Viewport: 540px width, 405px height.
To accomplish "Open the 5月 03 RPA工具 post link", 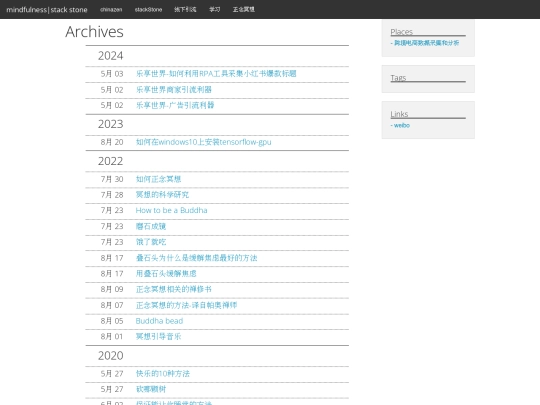I will [x=216, y=74].
